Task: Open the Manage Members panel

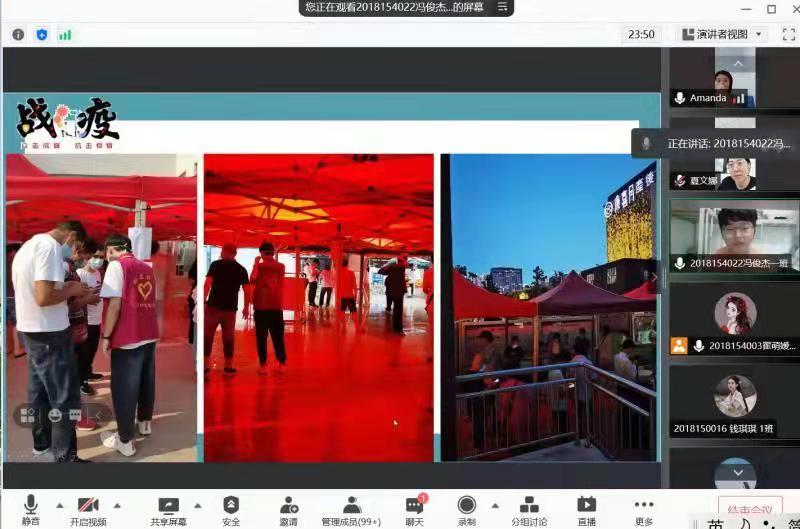Action: (352, 506)
